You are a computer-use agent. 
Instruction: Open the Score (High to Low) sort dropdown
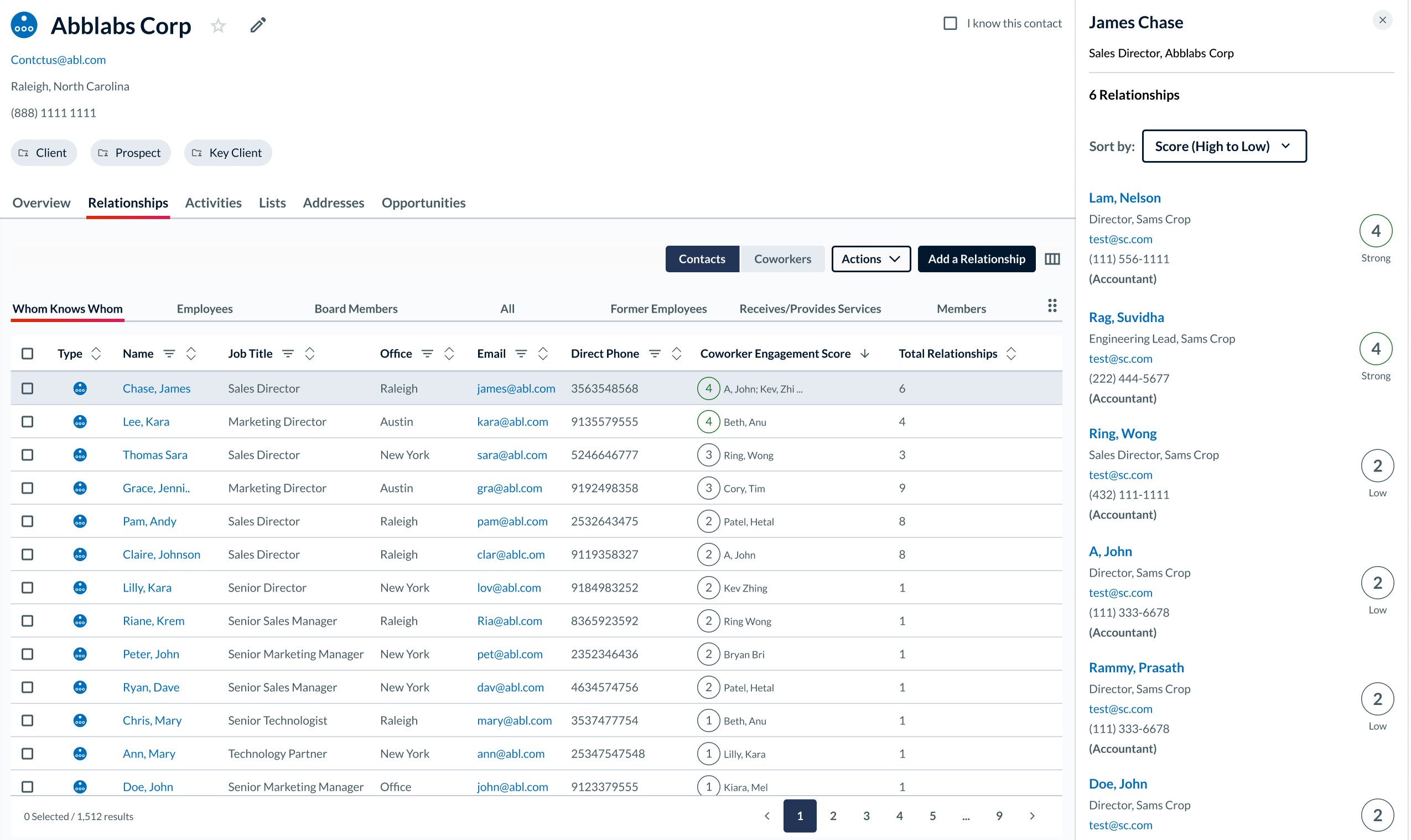click(1223, 146)
